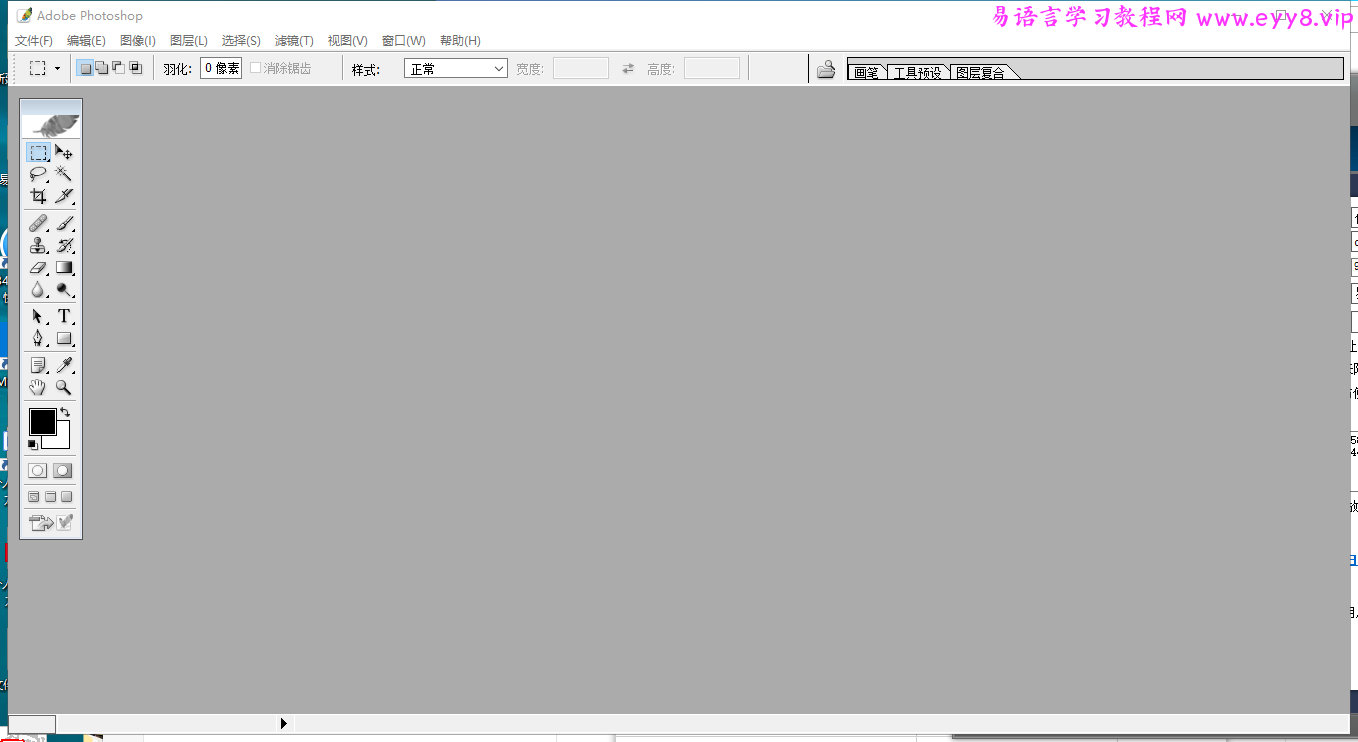Open the marquee tool flyout arrow
This screenshot has width=1358, height=742.
pos(57,68)
